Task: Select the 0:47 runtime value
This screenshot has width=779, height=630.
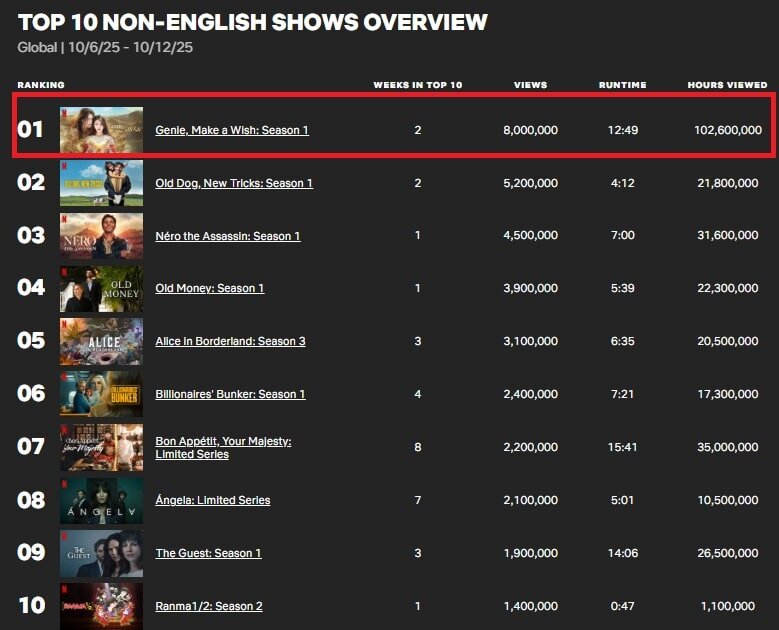Action: click(623, 606)
